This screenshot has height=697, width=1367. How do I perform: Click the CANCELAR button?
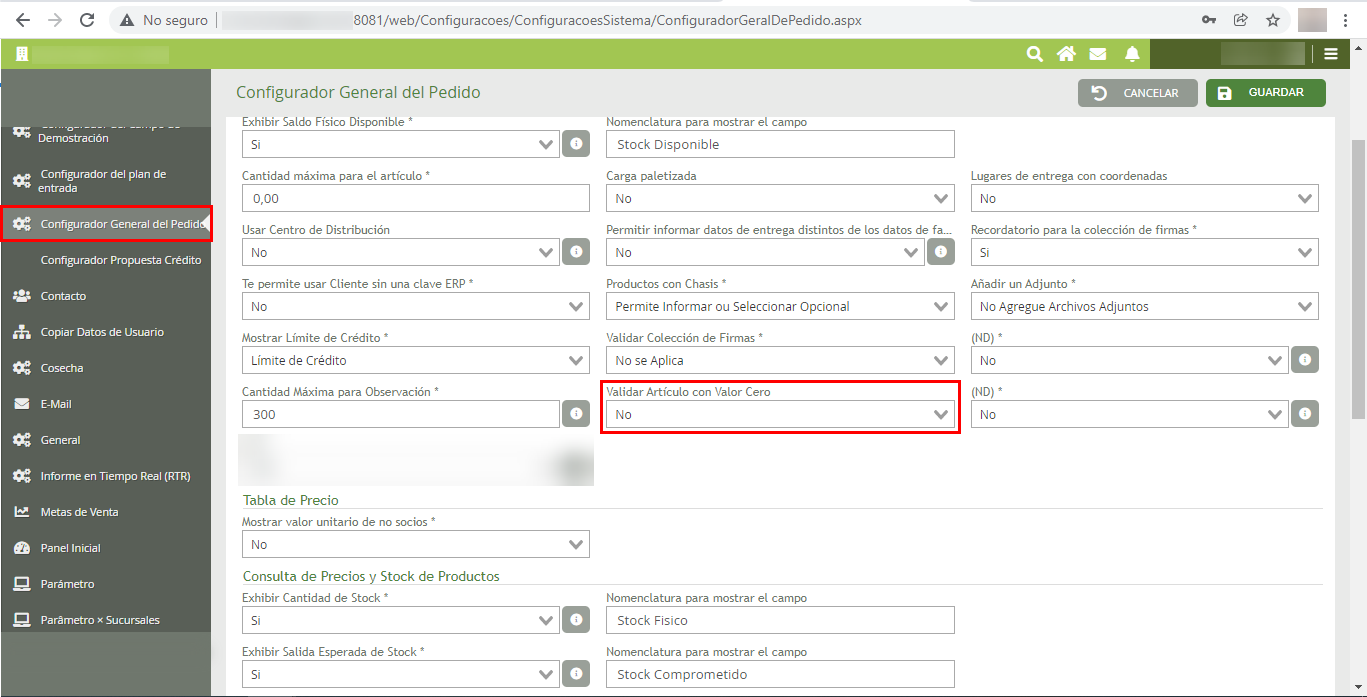pos(1137,93)
